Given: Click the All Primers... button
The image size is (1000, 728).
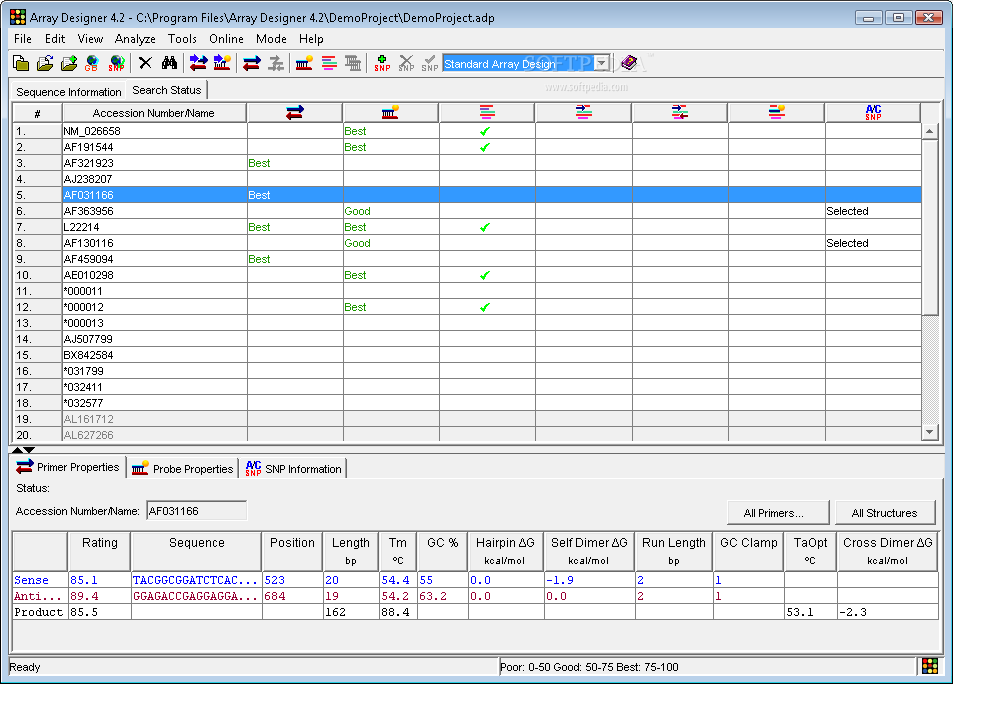Looking at the screenshot, I should (773, 513).
